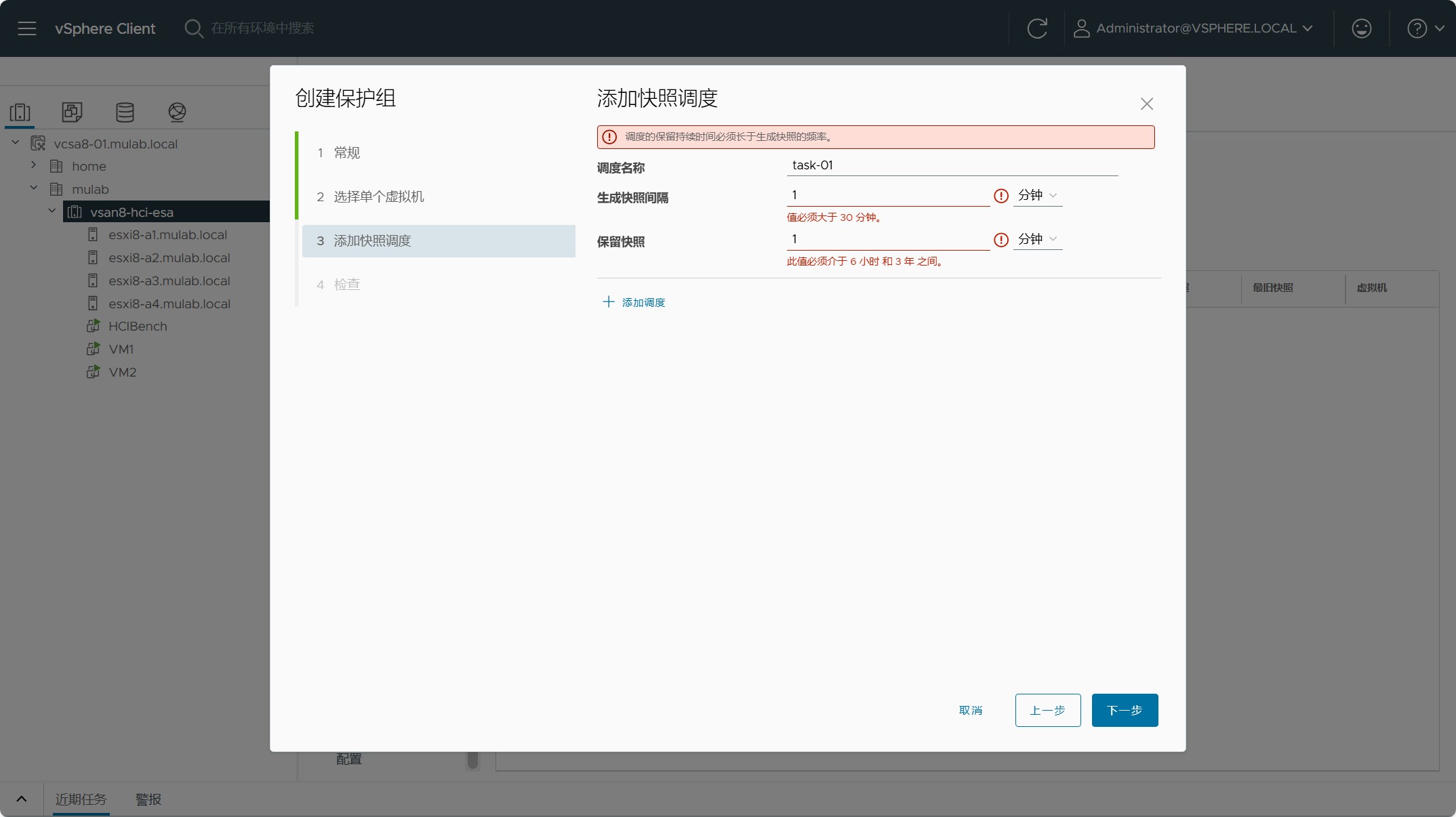Click the snapshot interval error warning icon
The height and width of the screenshot is (817, 1456).
[x=1001, y=196]
